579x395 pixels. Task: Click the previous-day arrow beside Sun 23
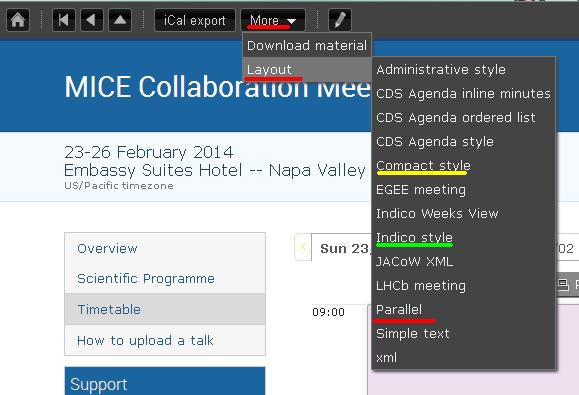pyautogui.click(x=304, y=247)
